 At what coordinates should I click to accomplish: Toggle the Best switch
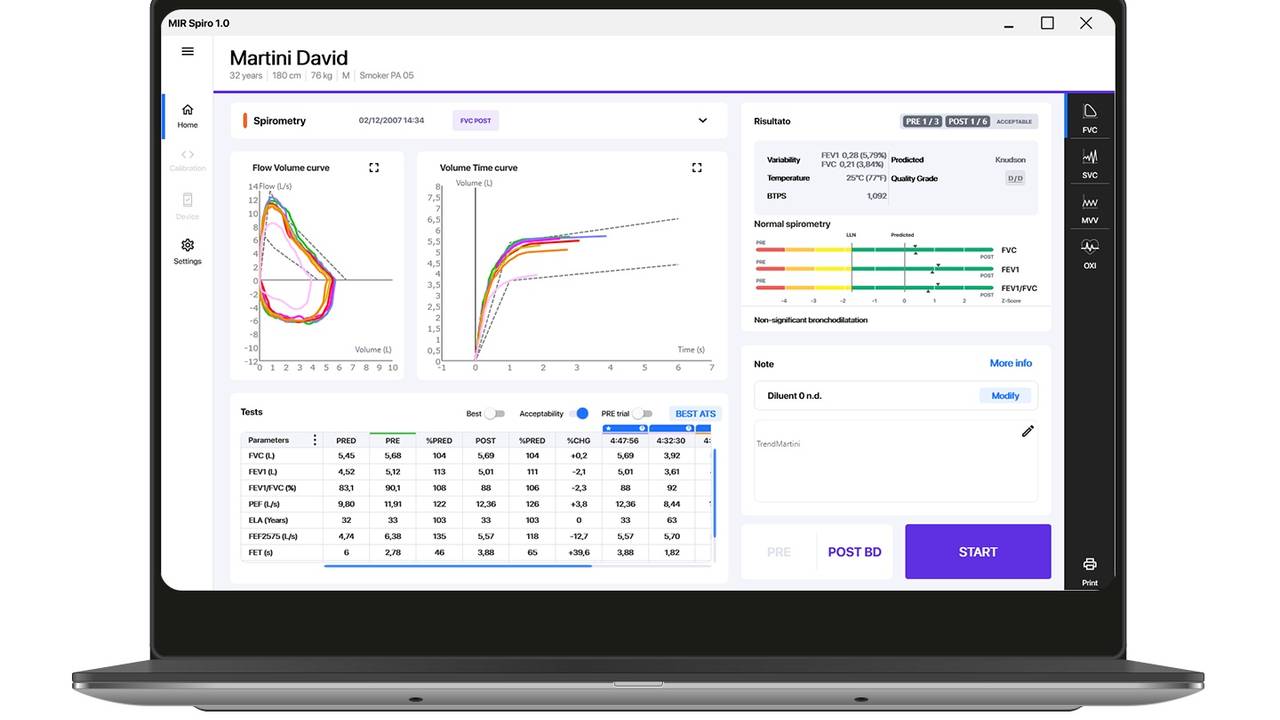(494, 414)
